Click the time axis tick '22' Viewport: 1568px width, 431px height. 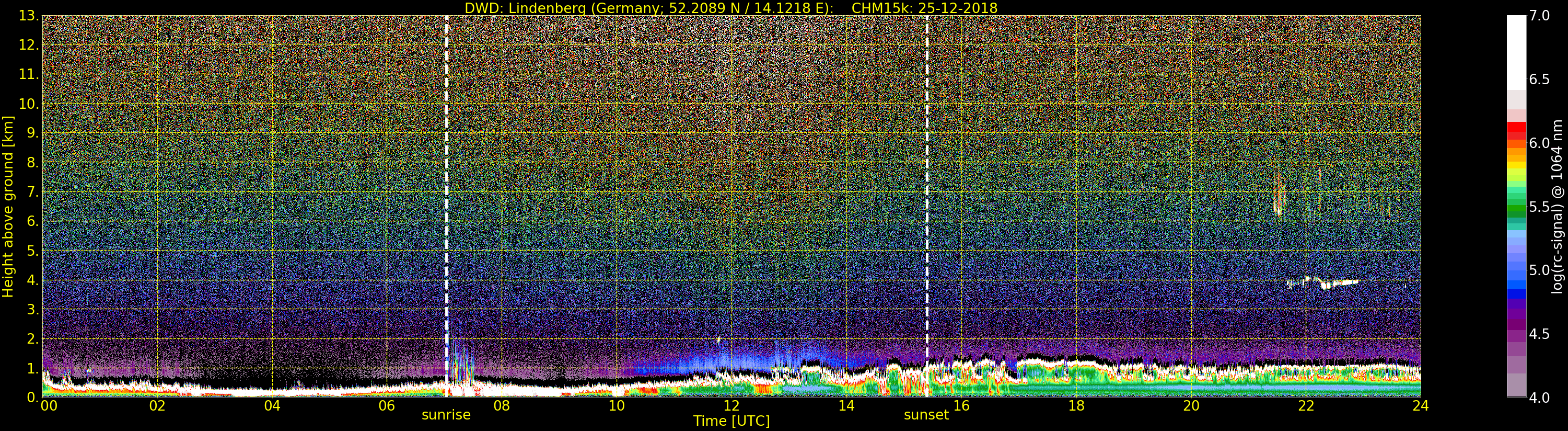click(x=1306, y=405)
